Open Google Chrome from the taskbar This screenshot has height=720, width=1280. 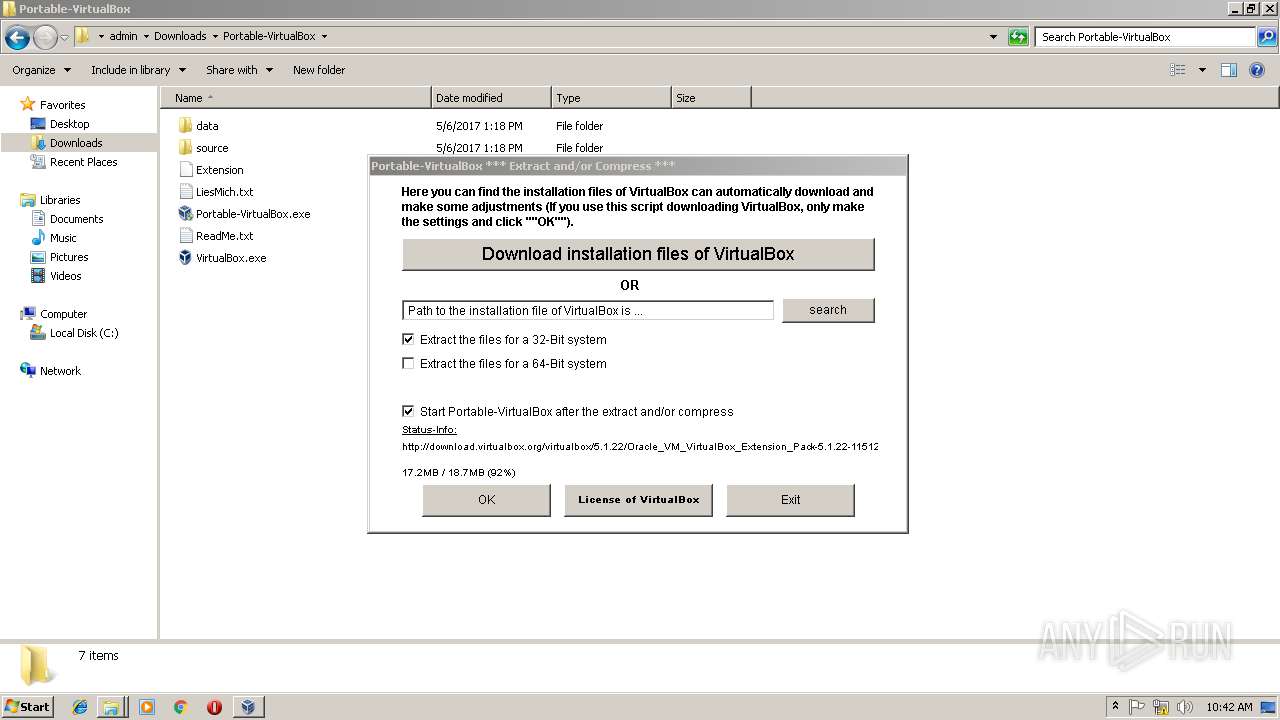(181, 707)
